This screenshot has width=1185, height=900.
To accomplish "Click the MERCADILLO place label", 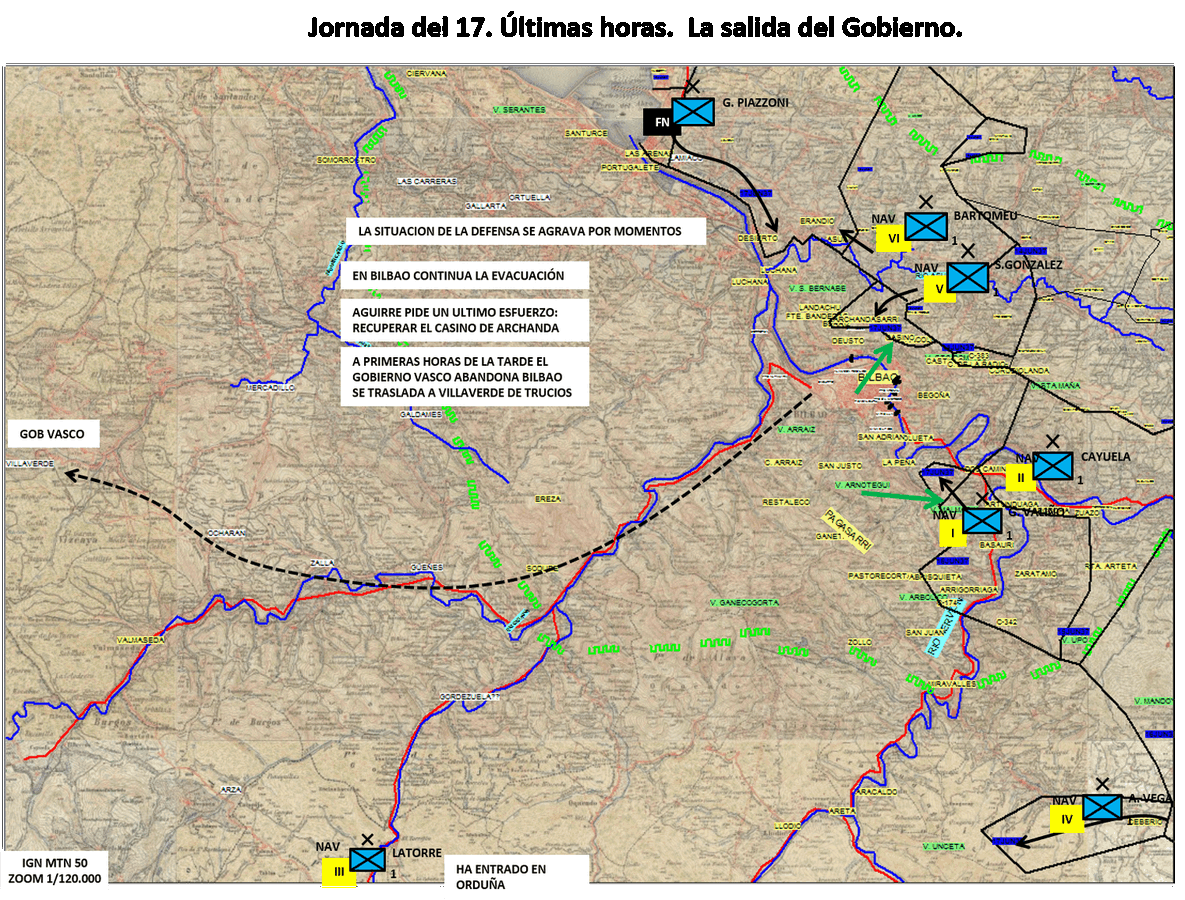I will [270, 388].
